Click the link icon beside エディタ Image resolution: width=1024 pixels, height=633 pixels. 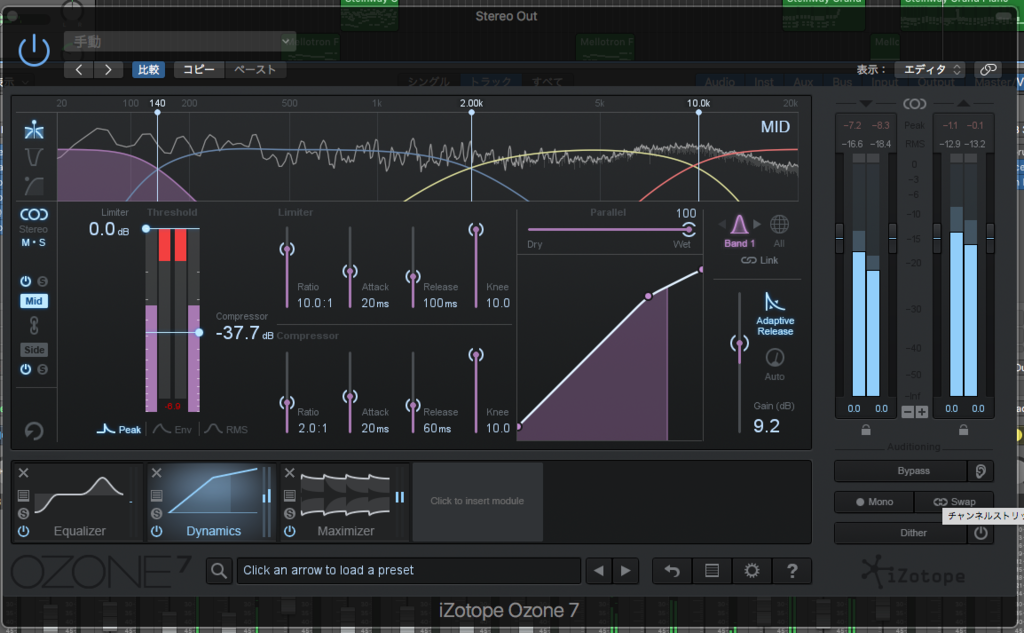click(988, 69)
